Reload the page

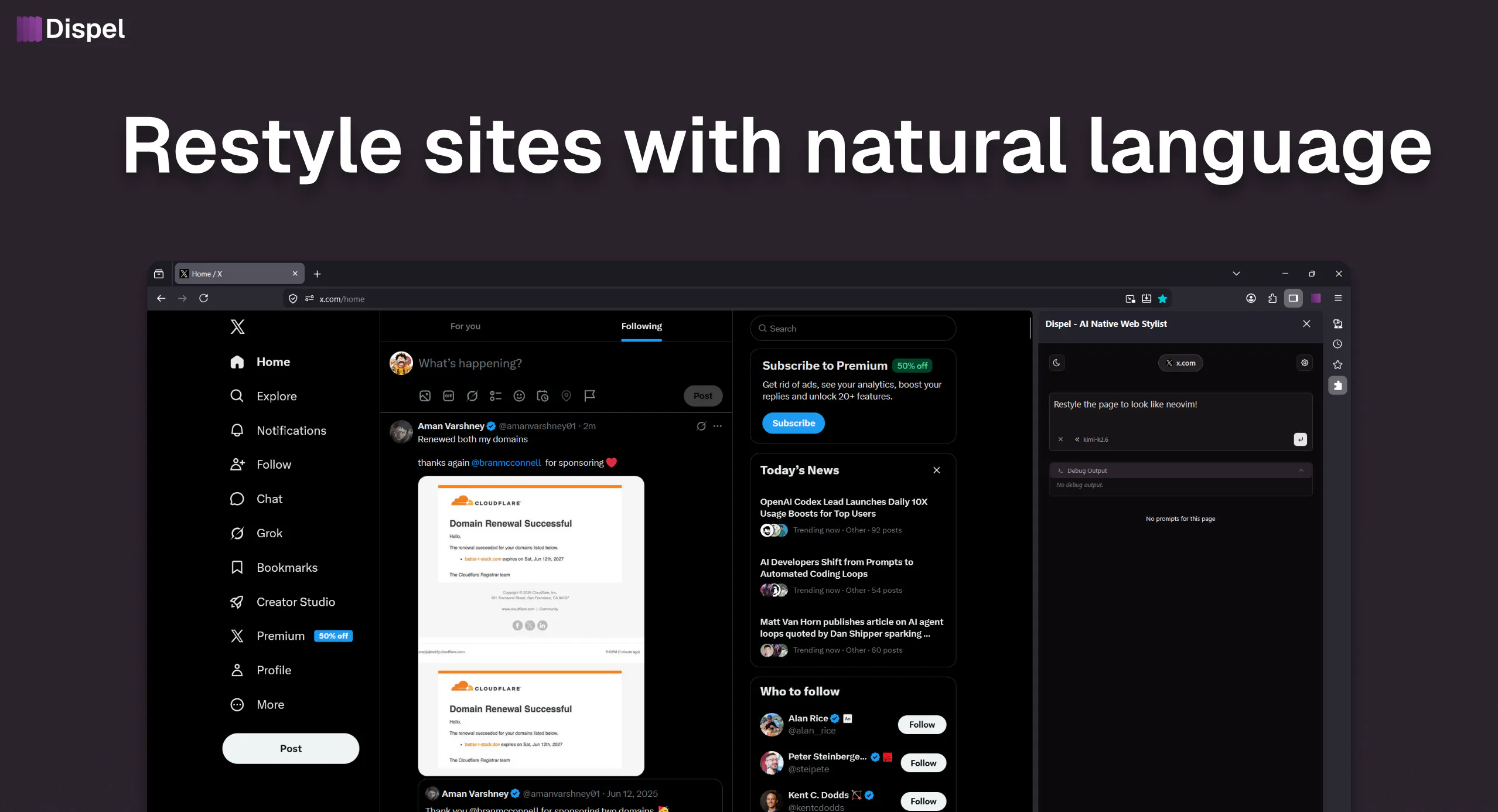pos(203,298)
